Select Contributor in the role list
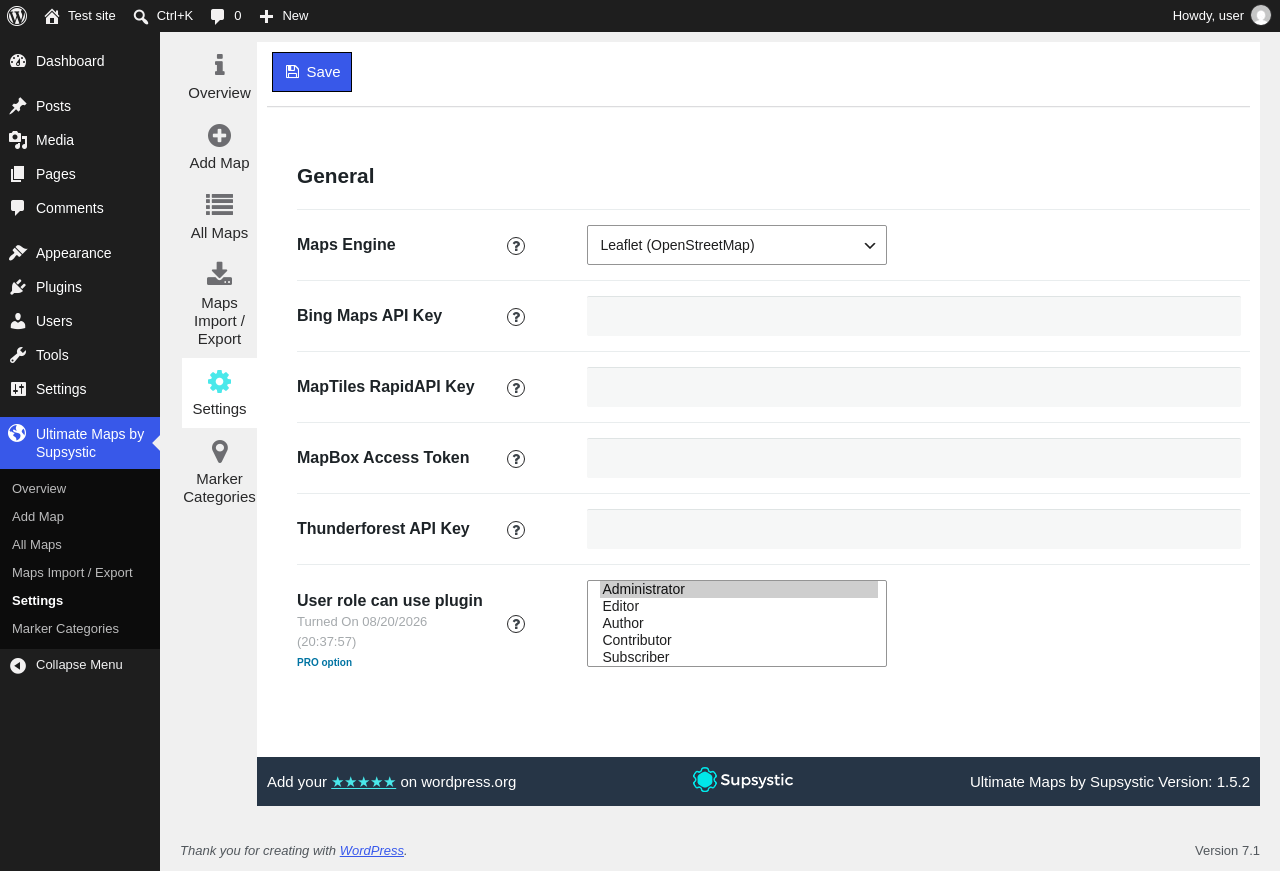1280x871 pixels. [739, 640]
